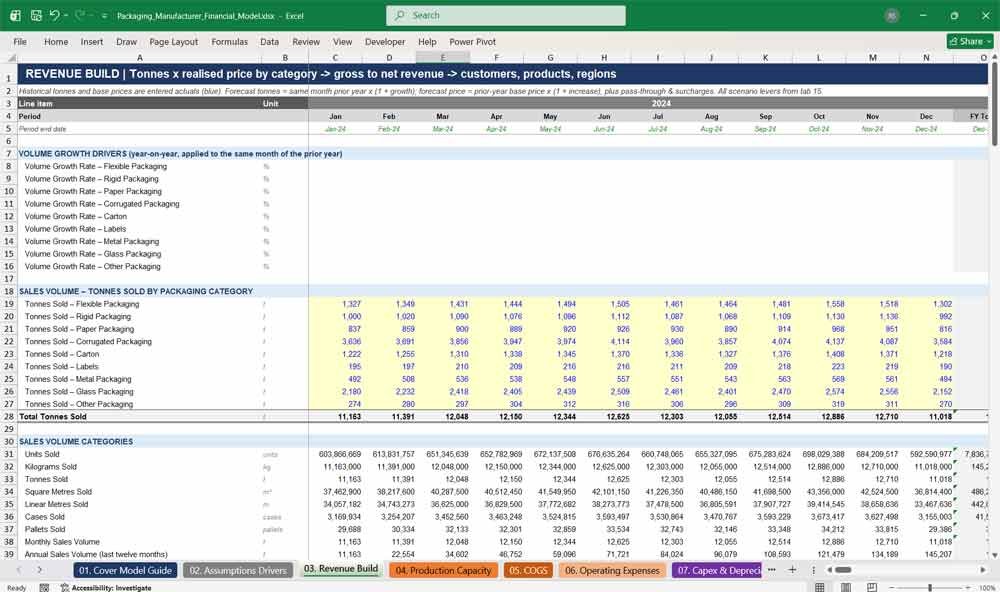
Task: Switch to 07. Capex & Depreci sheet
Action: [x=717, y=570]
